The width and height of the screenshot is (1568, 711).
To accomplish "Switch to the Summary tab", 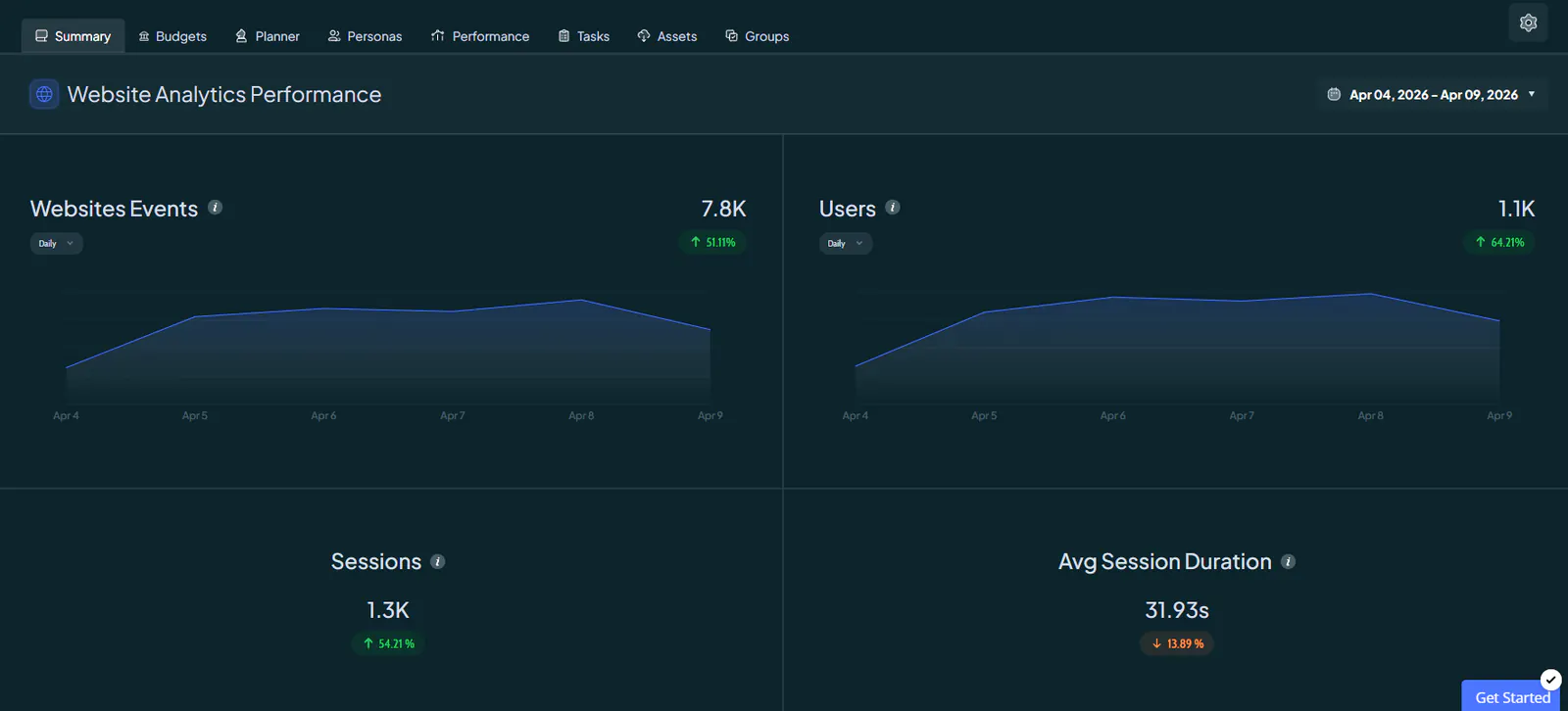I will 73,36.
